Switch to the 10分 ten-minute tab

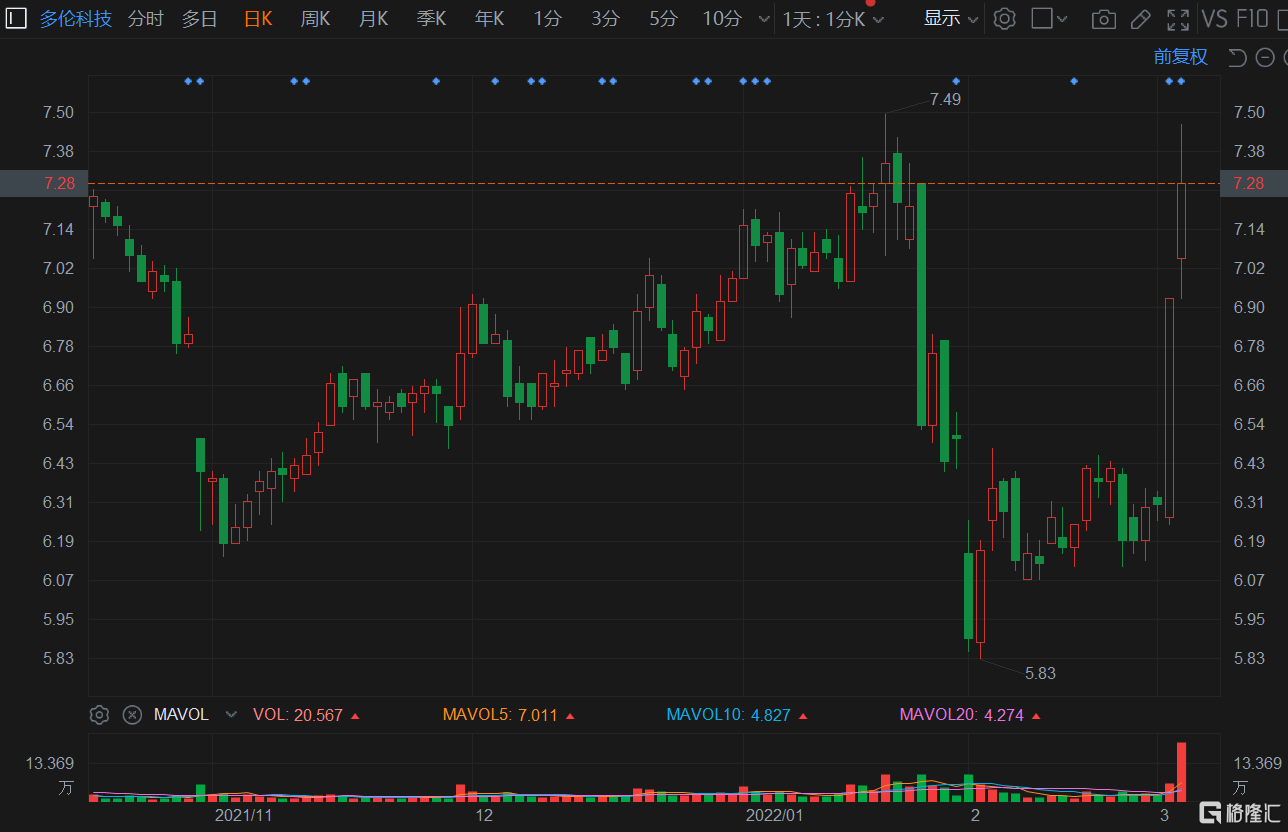point(722,18)
